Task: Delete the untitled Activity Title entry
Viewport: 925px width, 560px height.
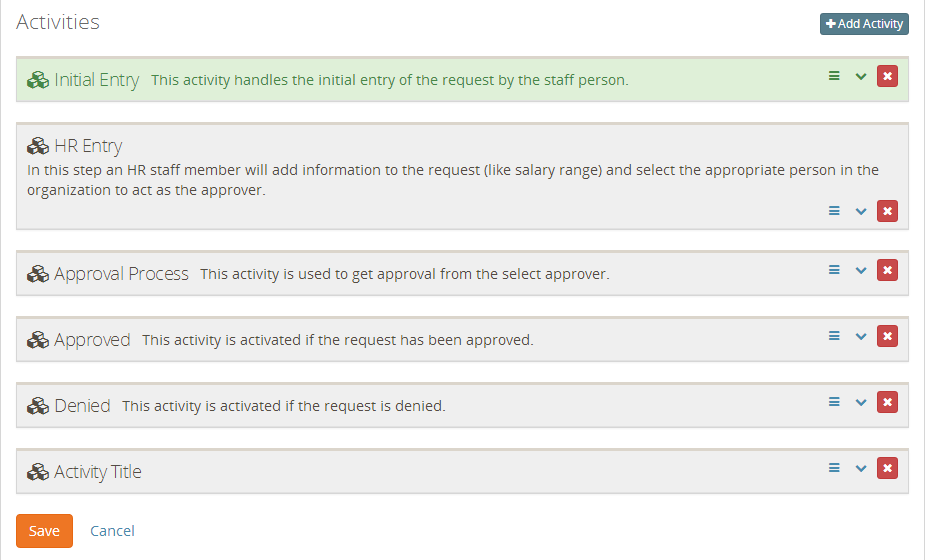Action: click(x=887, y=469)
